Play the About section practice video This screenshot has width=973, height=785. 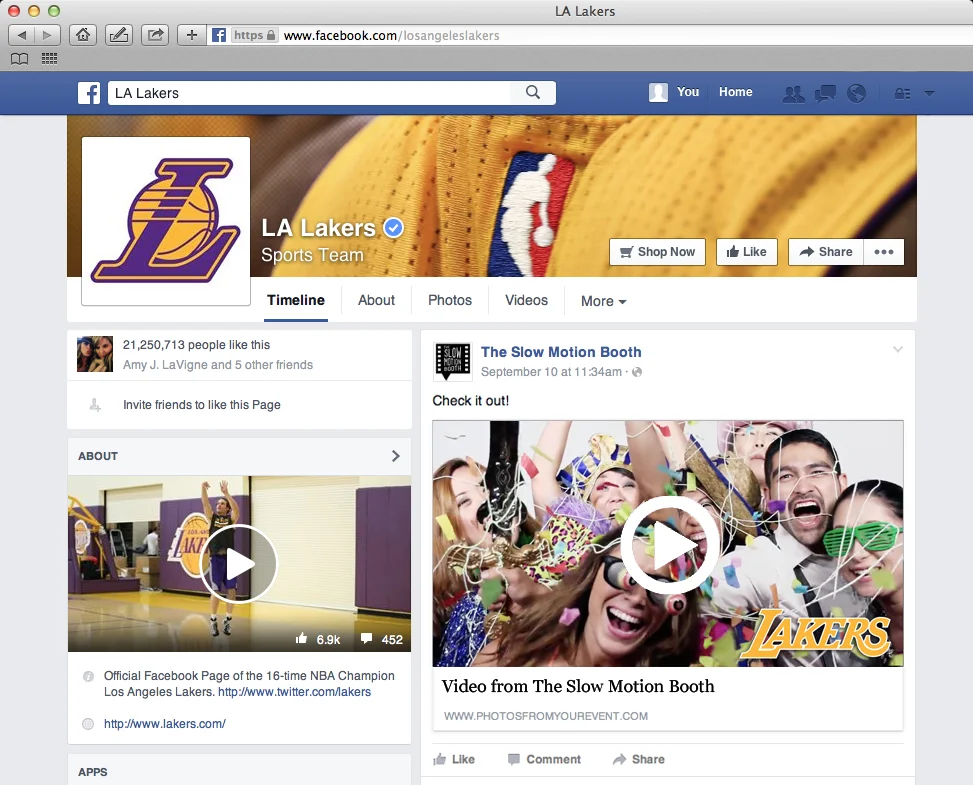[239, 563]
